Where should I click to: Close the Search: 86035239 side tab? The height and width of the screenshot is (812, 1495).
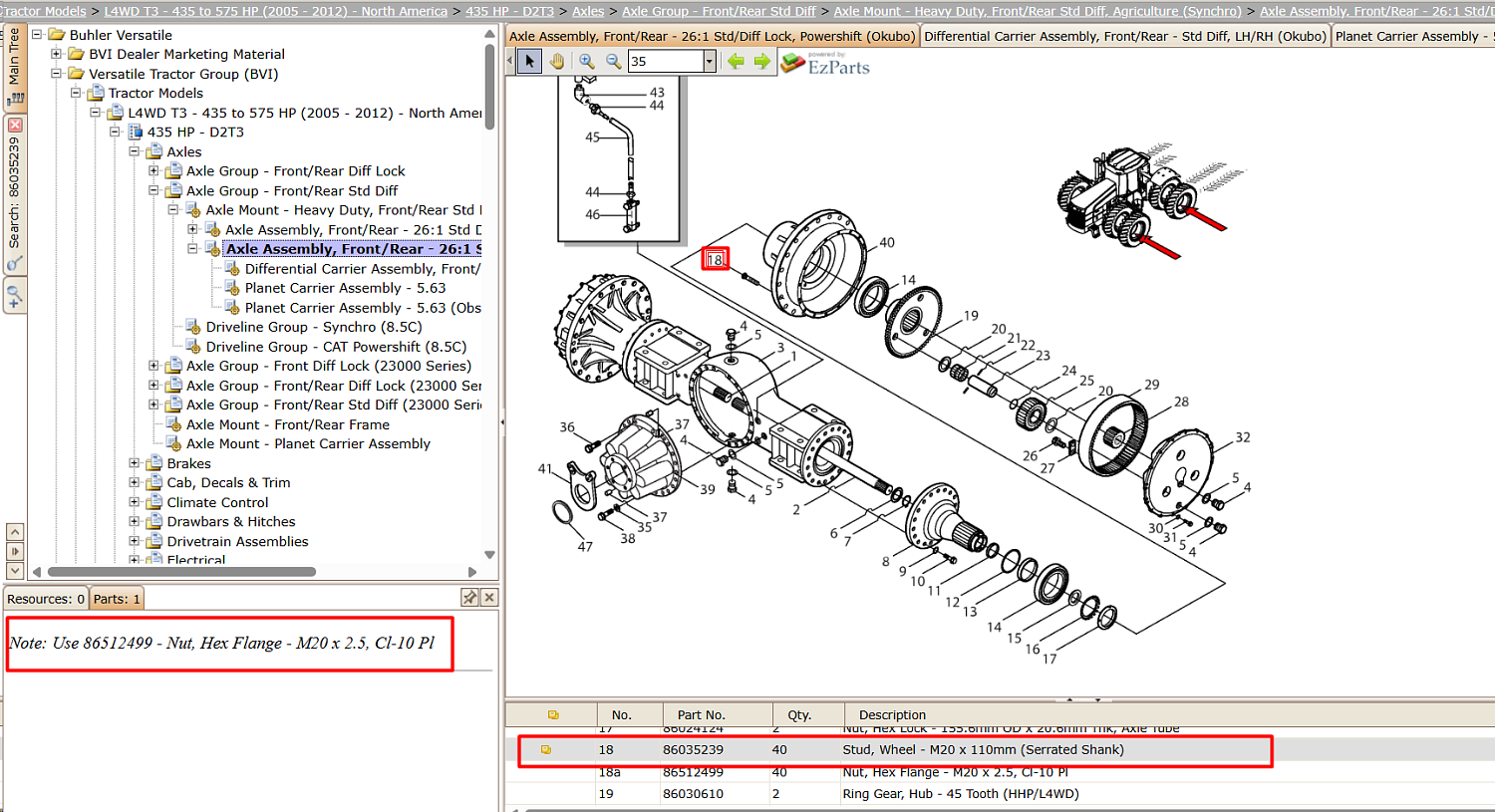tap(15, 125)
